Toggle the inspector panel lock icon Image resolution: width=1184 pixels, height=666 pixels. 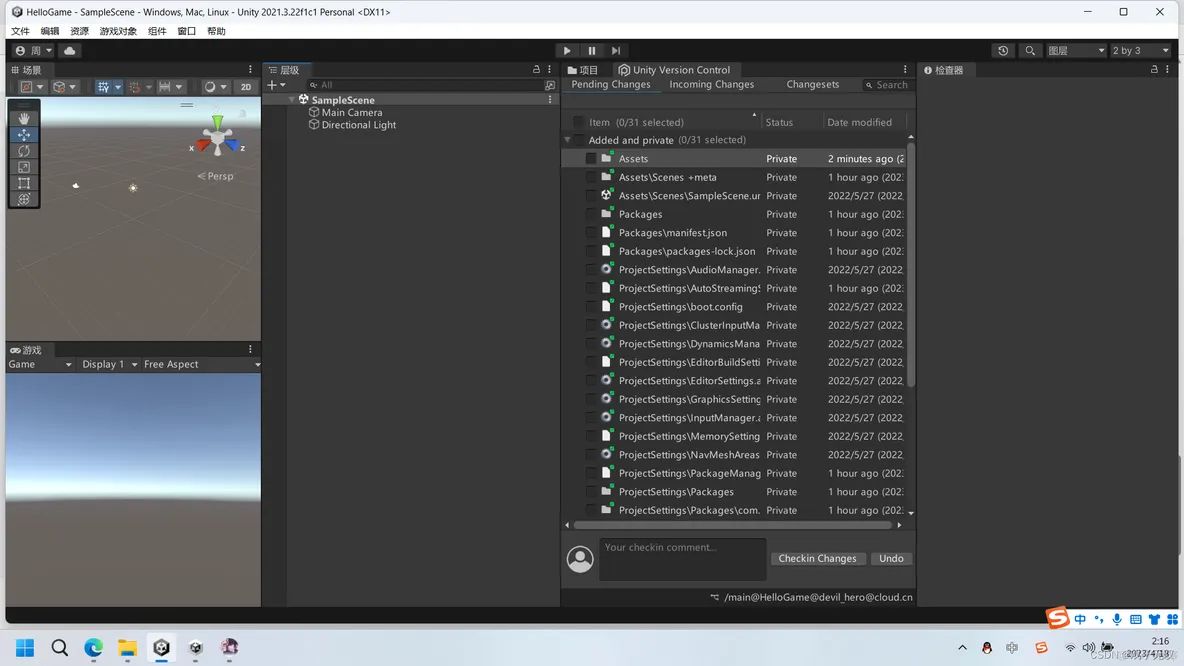[x=1154, y=69]
